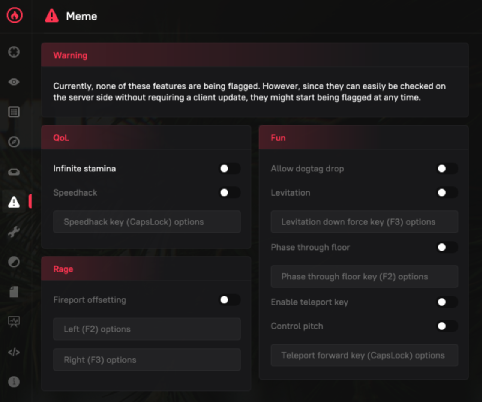Screen dimensions: 482x402
Task: Open the monitor presentation sidebar icon
Action: (14, 322)
